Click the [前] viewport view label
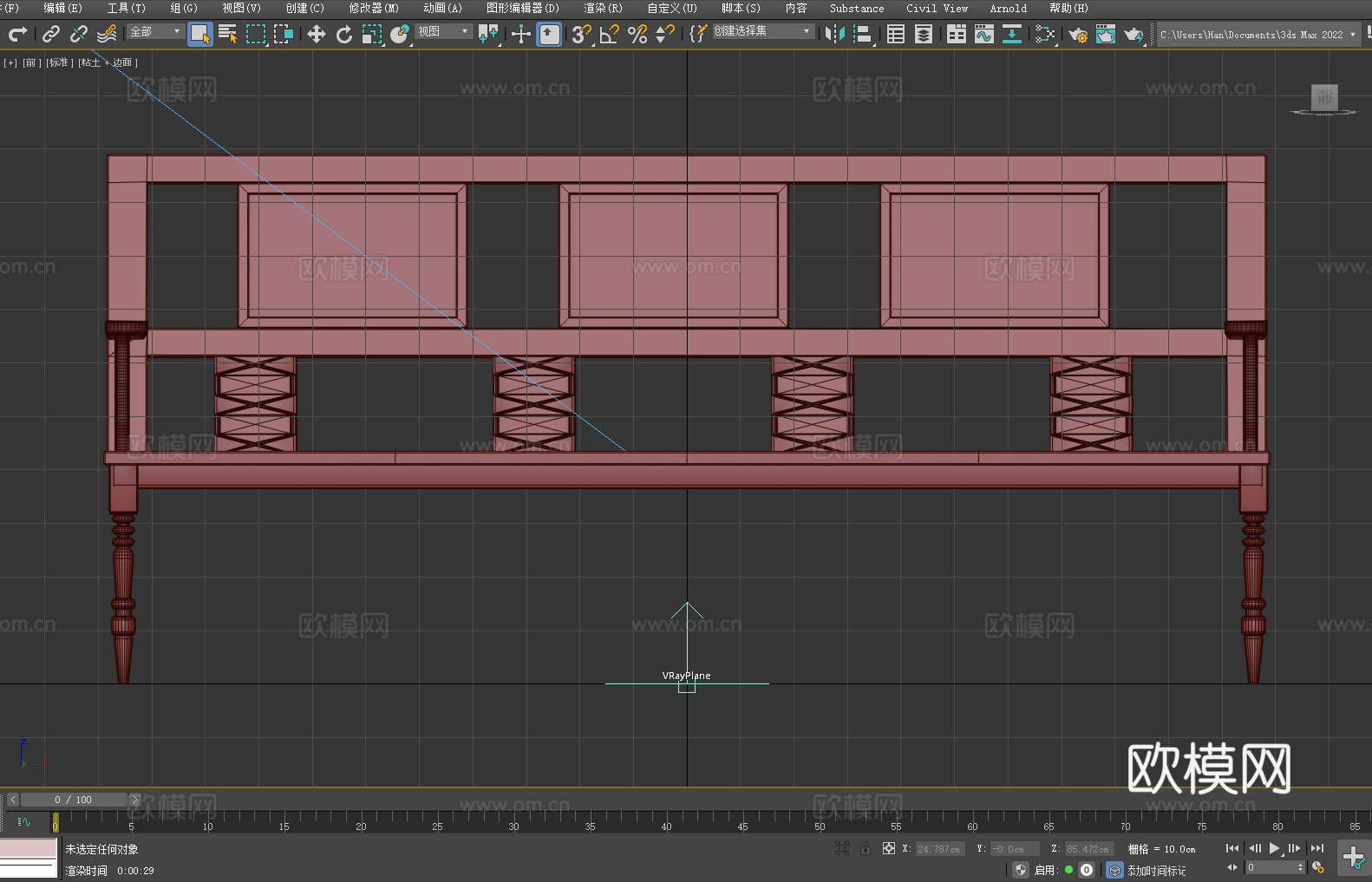The width and height of the screenshot is (1372, 882). point(30,62)
